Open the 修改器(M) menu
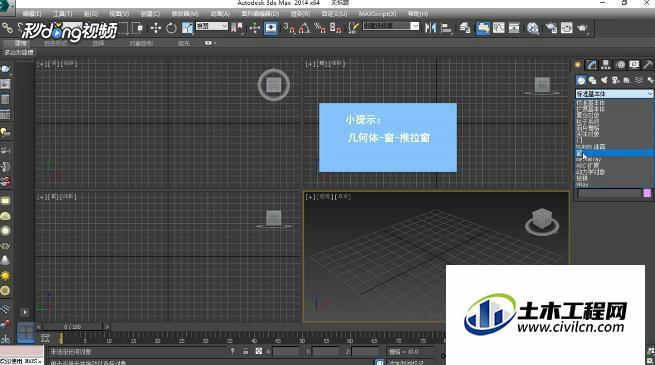The width and height of the screenshot is (655, 365). pyautogui.click(x=185, y=14)
